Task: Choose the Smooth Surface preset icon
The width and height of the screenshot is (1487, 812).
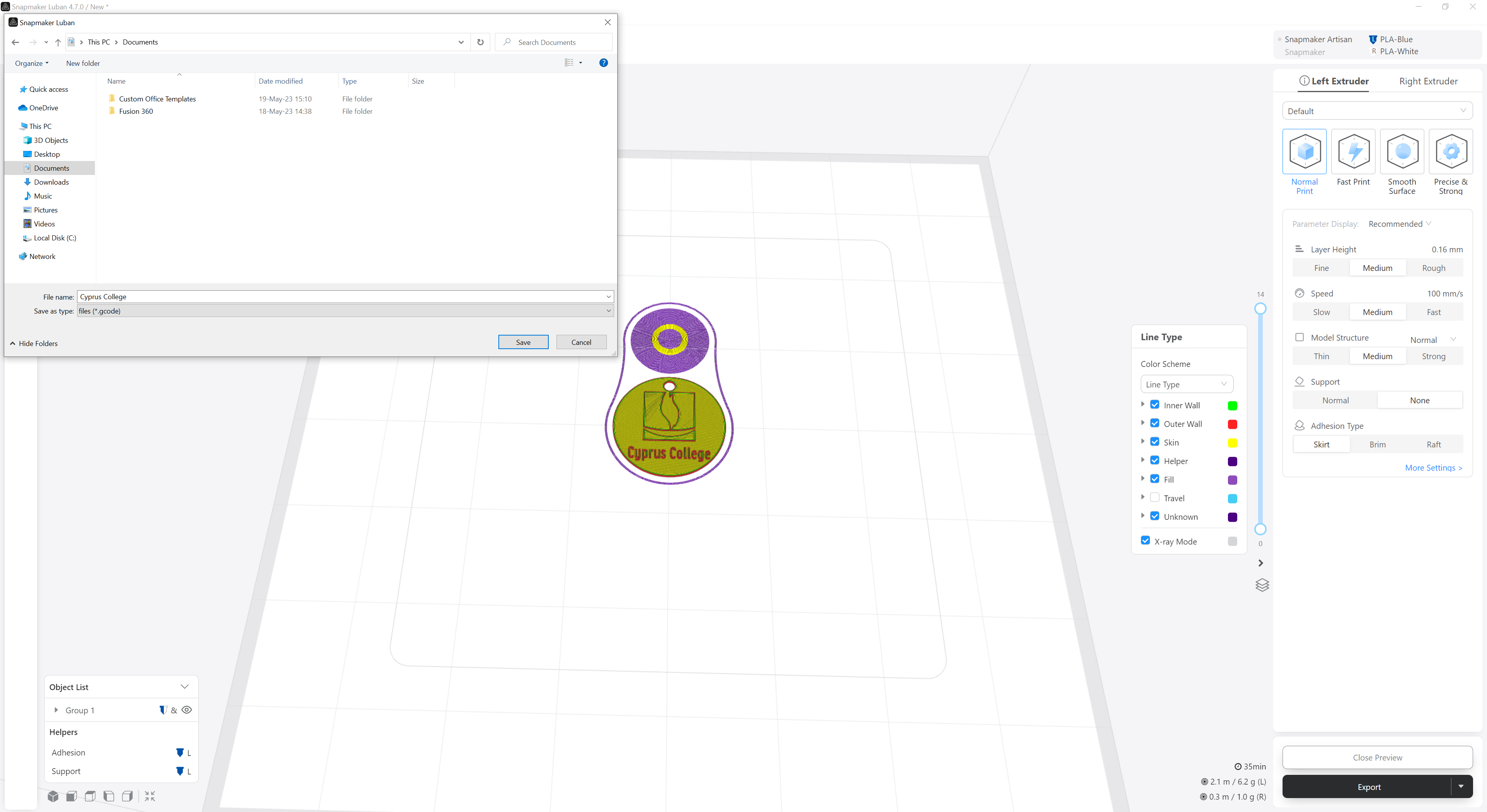Action: (x=1401, y=151)
